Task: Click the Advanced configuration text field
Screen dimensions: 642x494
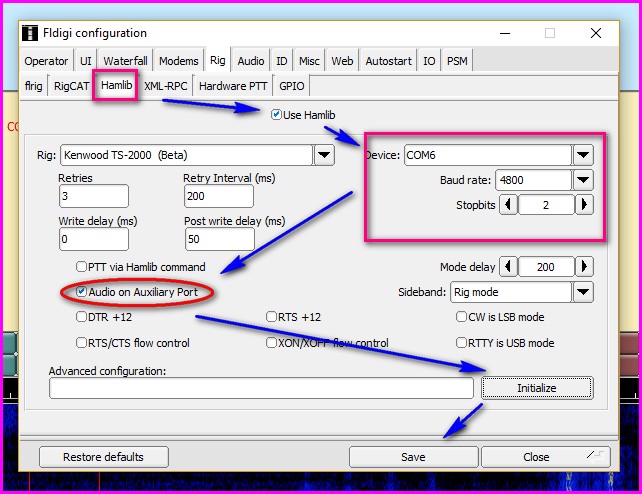Action: [x=261, y=388]
